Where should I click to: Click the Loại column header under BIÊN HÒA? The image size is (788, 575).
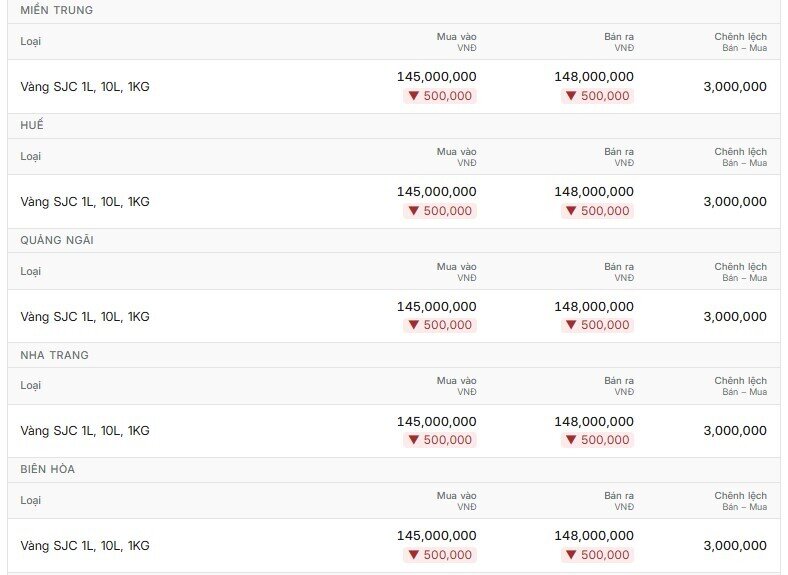(x=31, y=501)
